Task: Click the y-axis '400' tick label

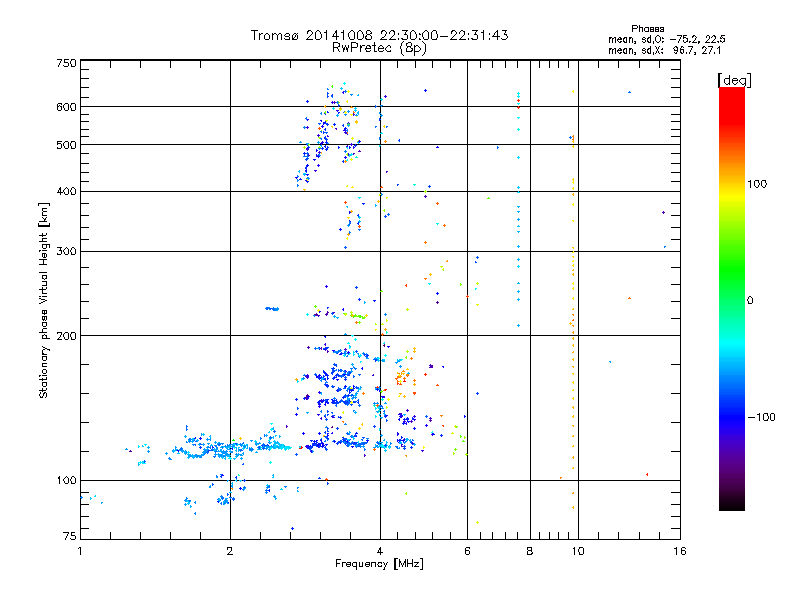Action: click(x=66, y=192)
